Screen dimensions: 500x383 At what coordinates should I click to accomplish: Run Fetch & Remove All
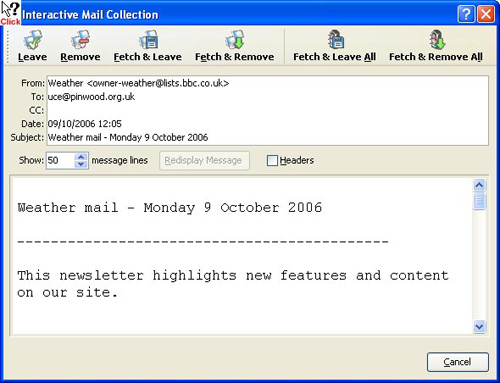click(436, 46)
